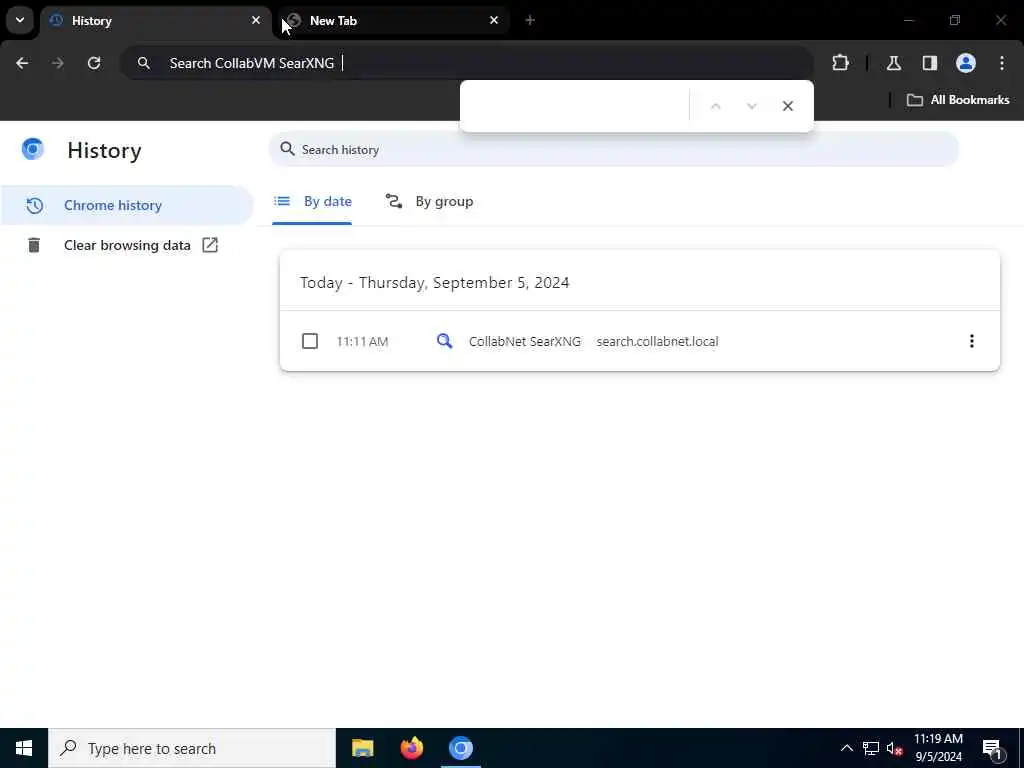
Task: Open the All Bookmarks folder
Action: coord(957,100)
